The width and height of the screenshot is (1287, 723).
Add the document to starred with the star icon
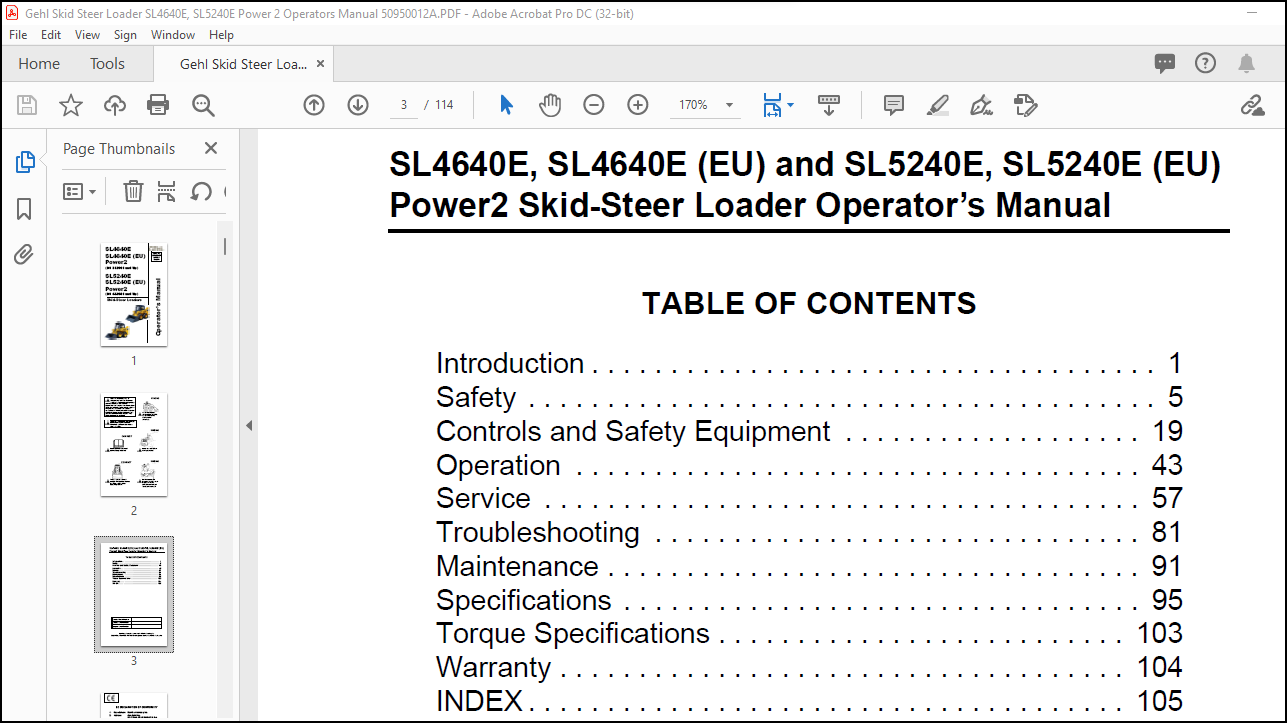pyautogui.click(x=71, y=105)
